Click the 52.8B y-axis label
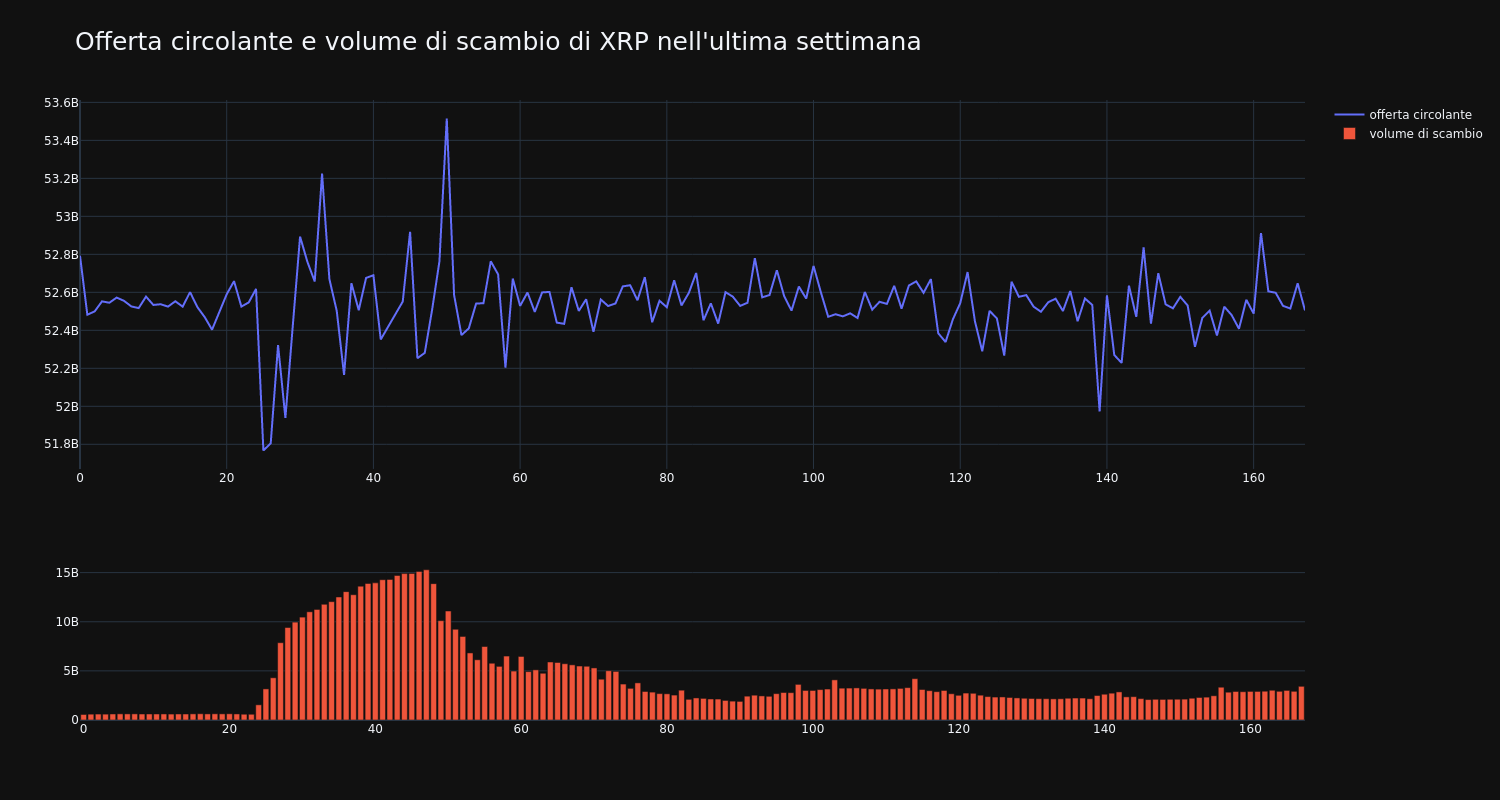 [x=61, y=254]
